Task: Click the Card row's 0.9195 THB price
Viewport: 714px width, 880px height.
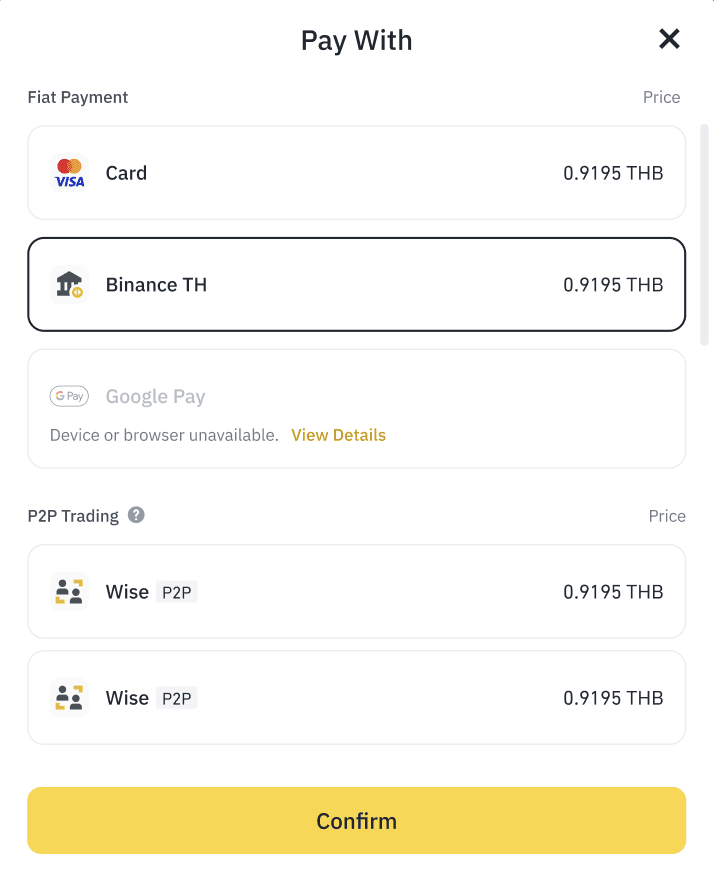Action: click(x=613, y=173)
